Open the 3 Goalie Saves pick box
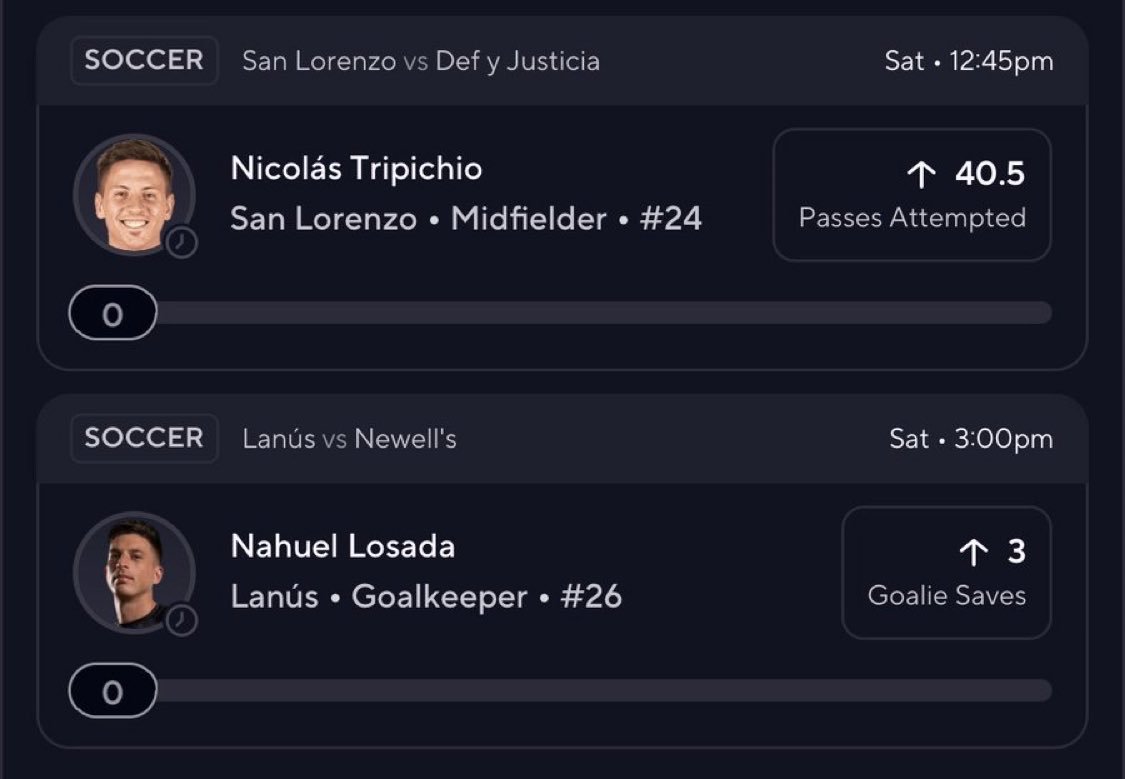 pyautogui.click(x=946, y=573)
